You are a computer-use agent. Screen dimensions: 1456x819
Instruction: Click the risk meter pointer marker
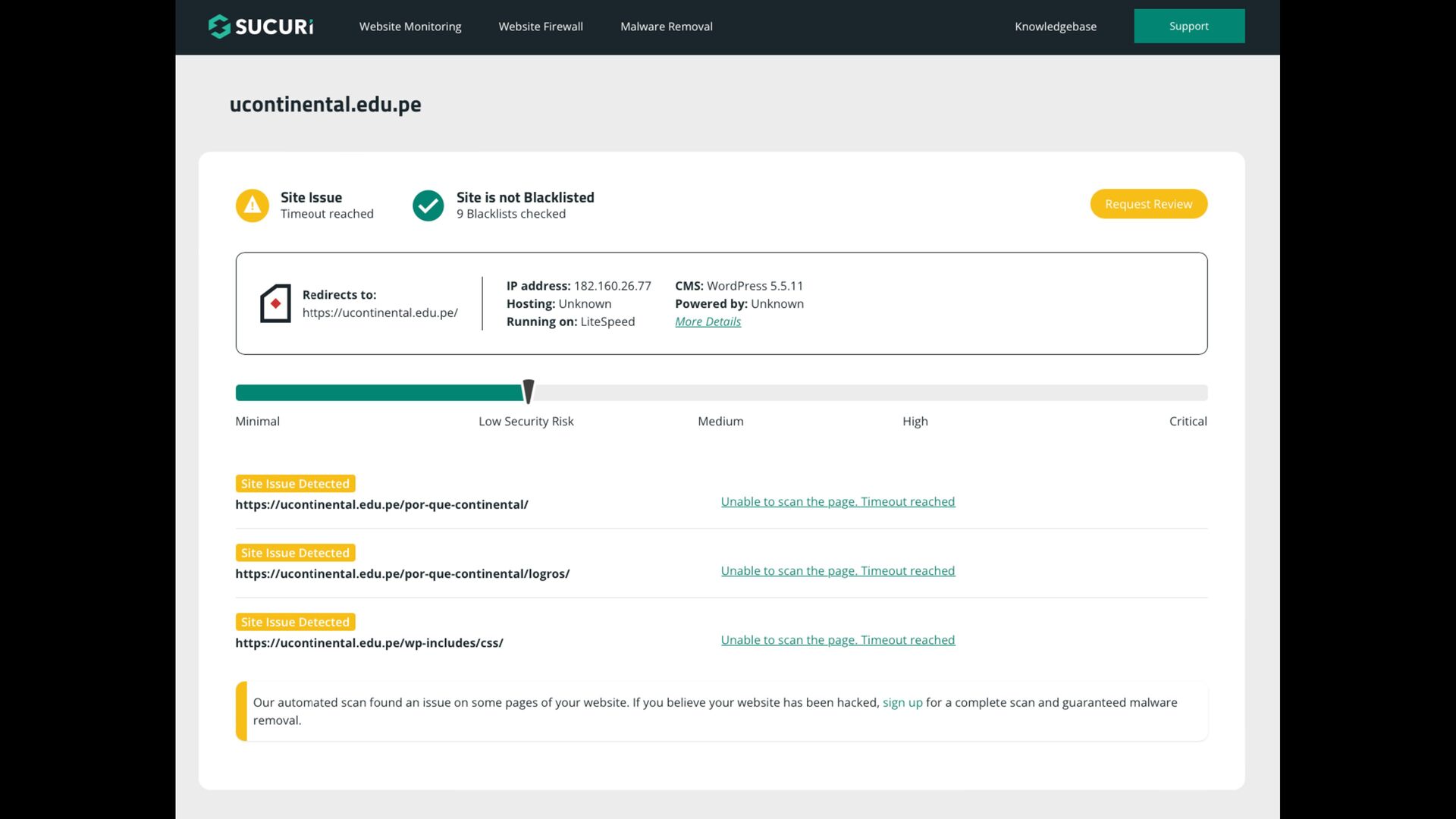pyautogui.click(x=529, y=391)
